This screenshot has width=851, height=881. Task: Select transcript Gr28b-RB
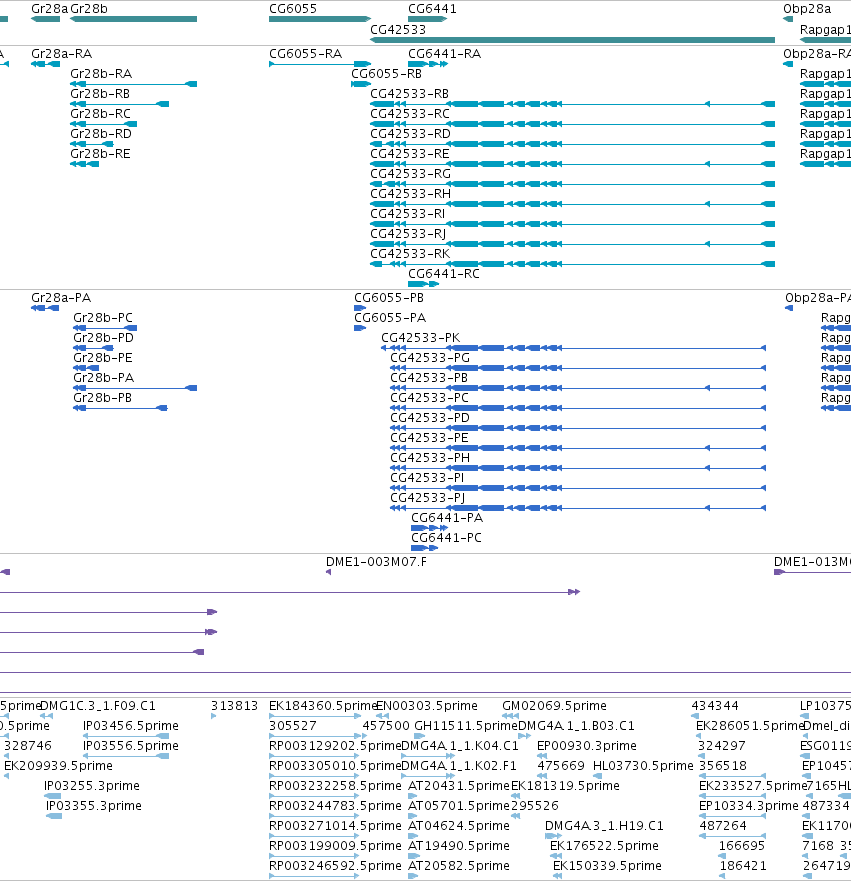tap(100, 94)
